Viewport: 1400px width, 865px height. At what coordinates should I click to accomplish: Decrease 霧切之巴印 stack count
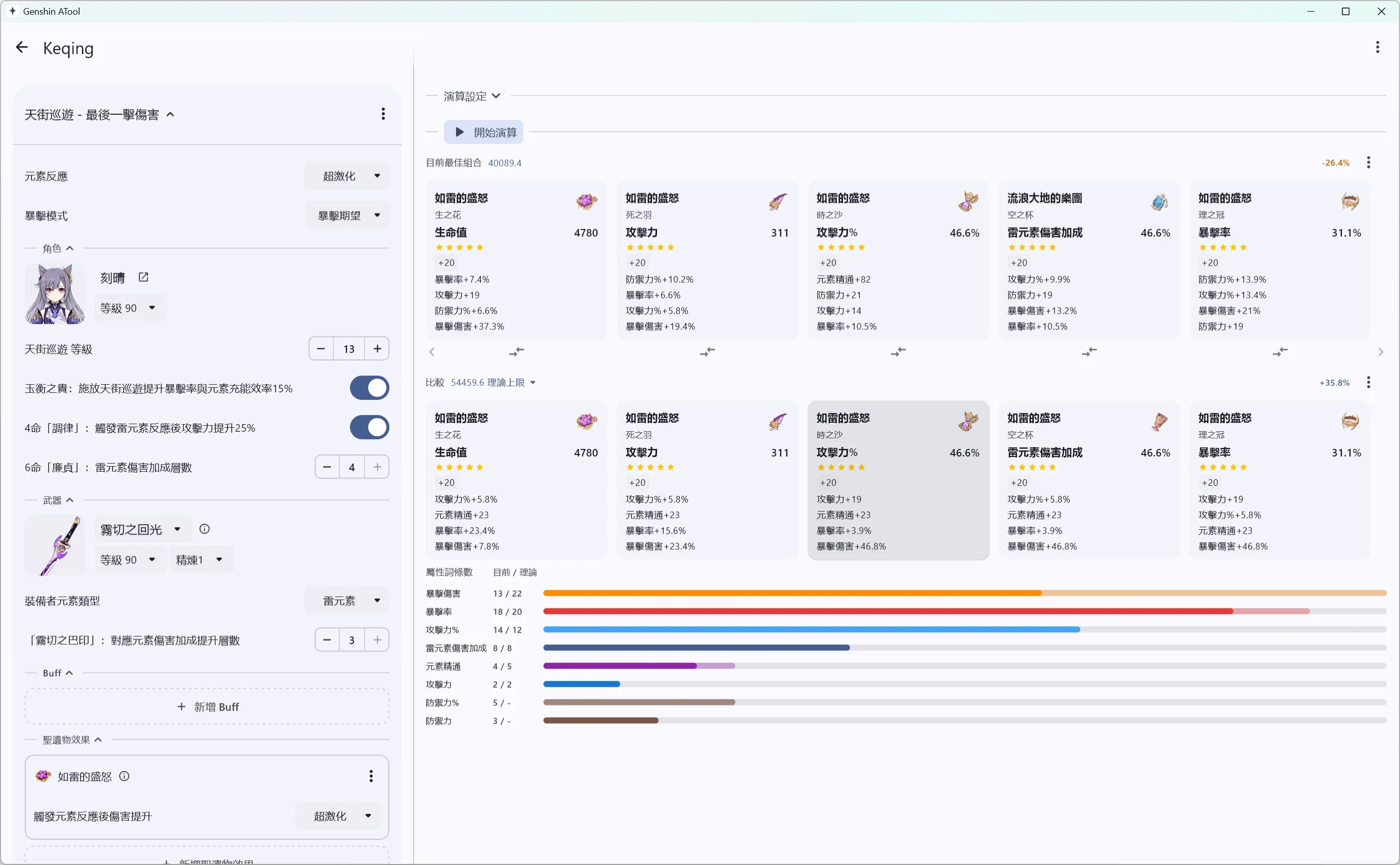327,640
